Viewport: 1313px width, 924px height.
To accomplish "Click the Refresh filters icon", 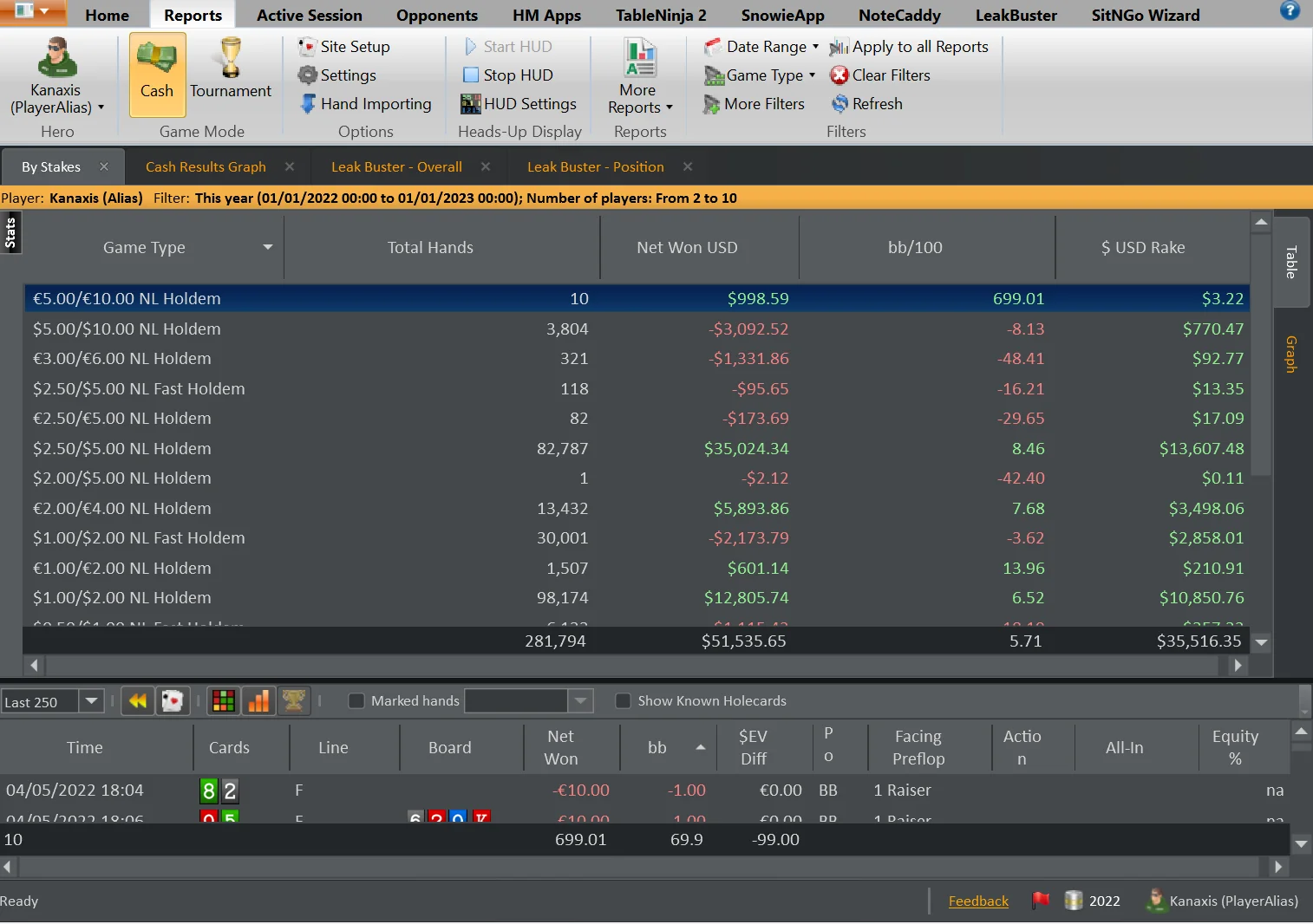I will [839, 104].
